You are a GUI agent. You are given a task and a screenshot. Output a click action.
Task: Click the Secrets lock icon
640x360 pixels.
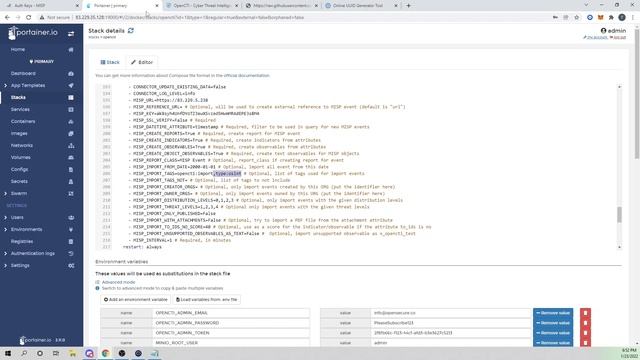[x=71, y=181]
